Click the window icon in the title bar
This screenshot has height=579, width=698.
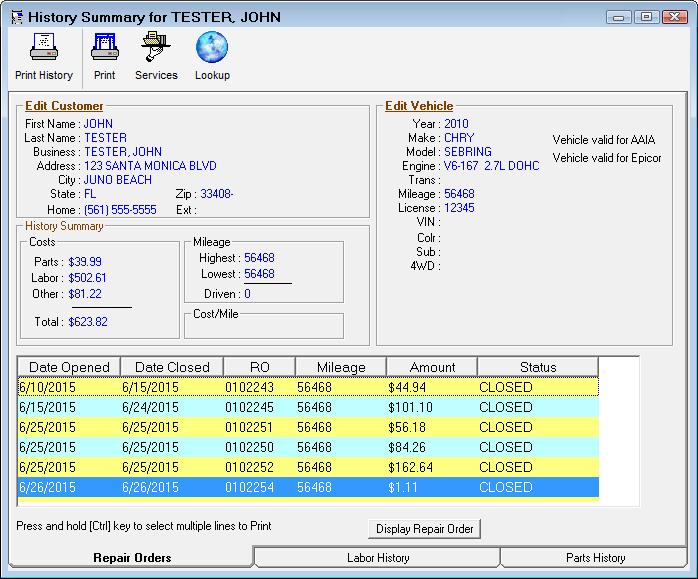[x=15, y=17]
